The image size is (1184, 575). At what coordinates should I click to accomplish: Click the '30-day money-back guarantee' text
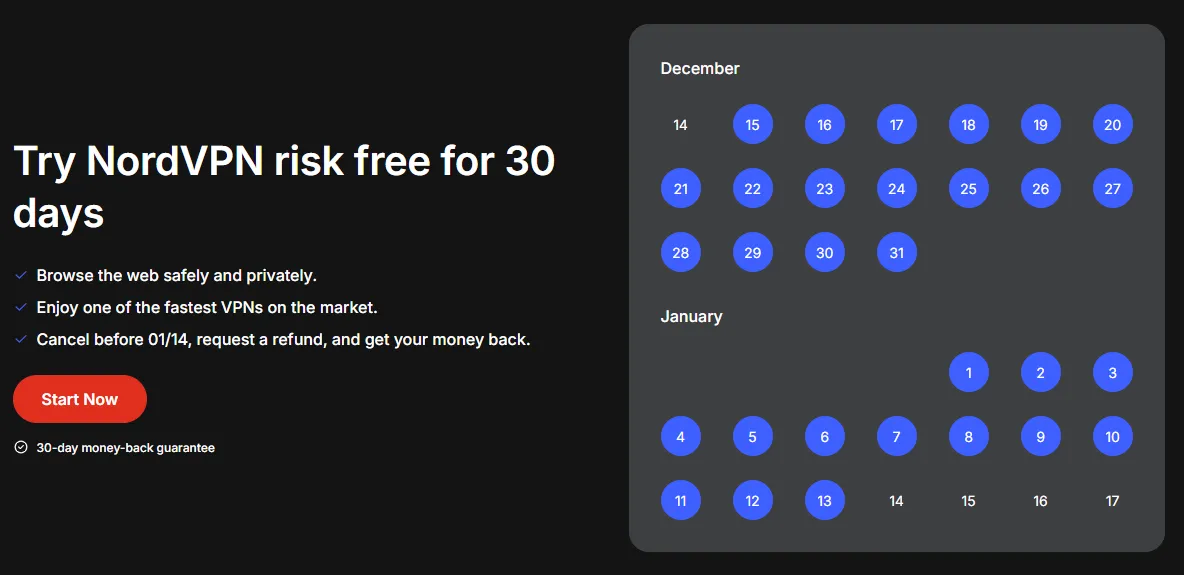pos(125,448)
